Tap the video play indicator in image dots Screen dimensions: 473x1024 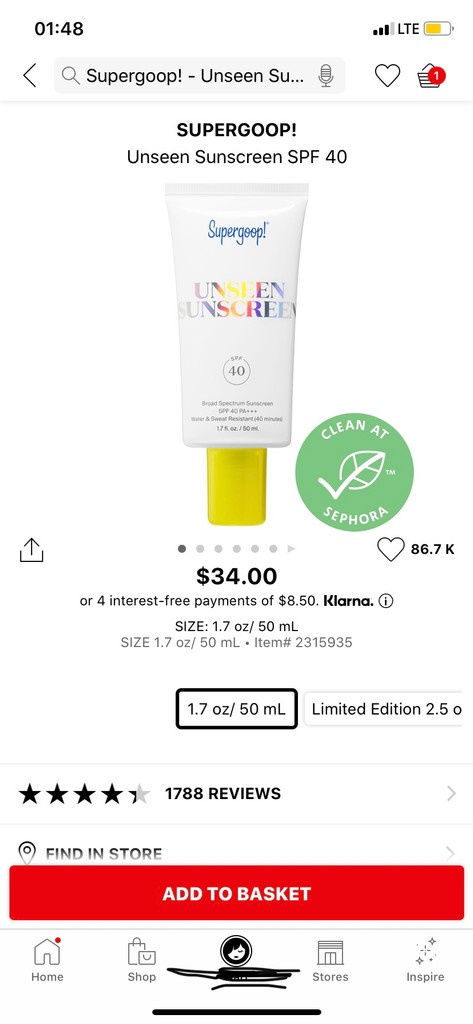291,549
